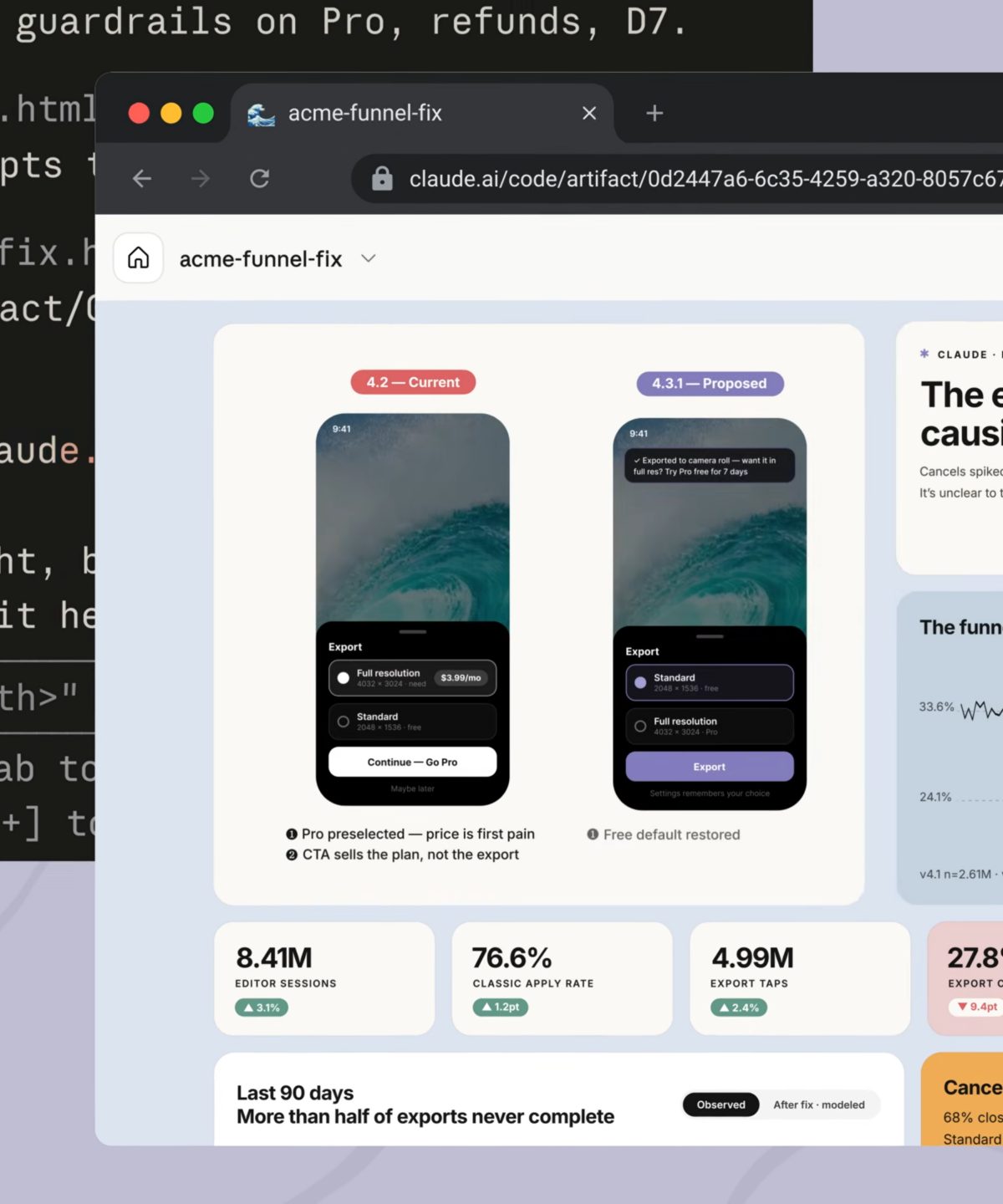Click the home icon button
The image size is (1003, 1204).
pyautogui.click(x=138, y=258)
